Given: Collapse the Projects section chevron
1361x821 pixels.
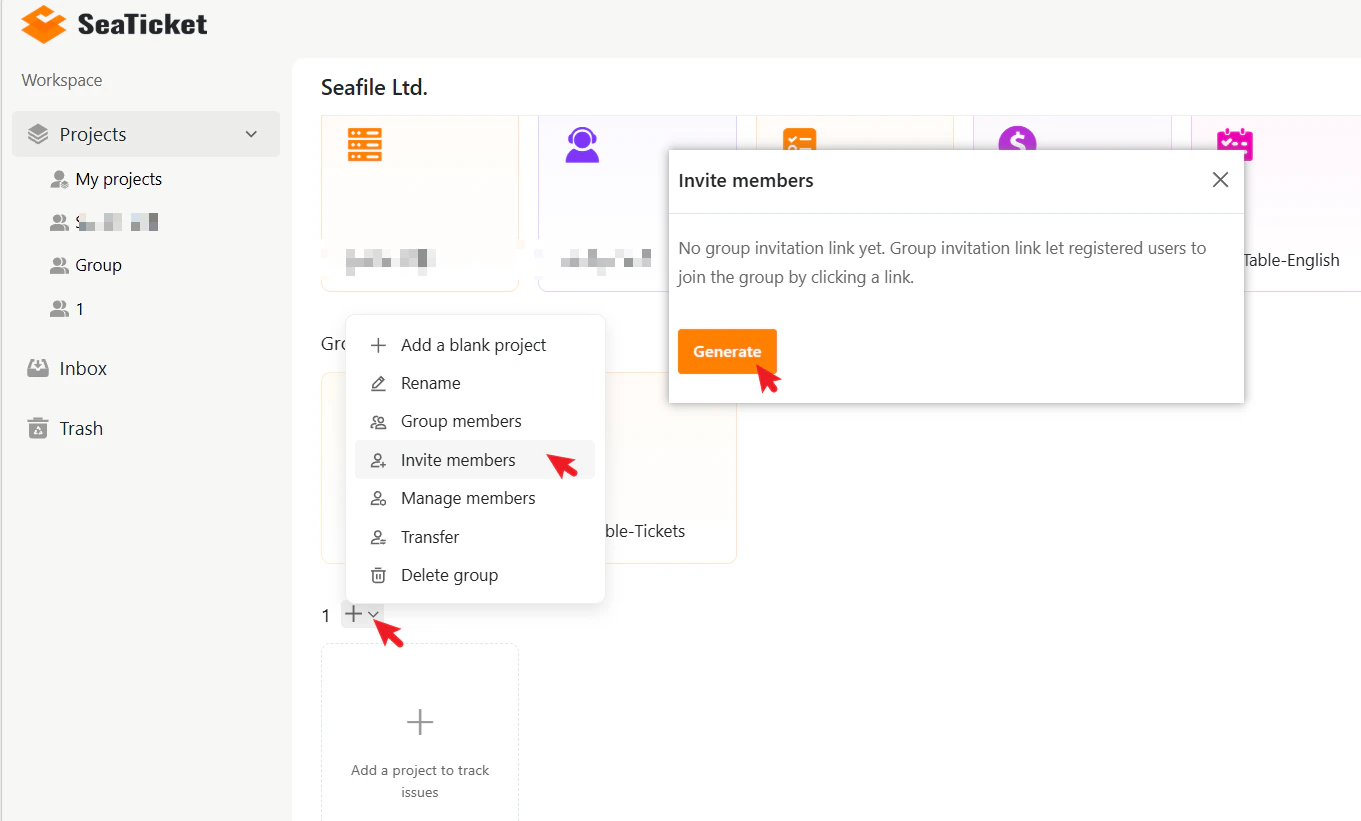Looking at the screenshot, I should 251,134.
